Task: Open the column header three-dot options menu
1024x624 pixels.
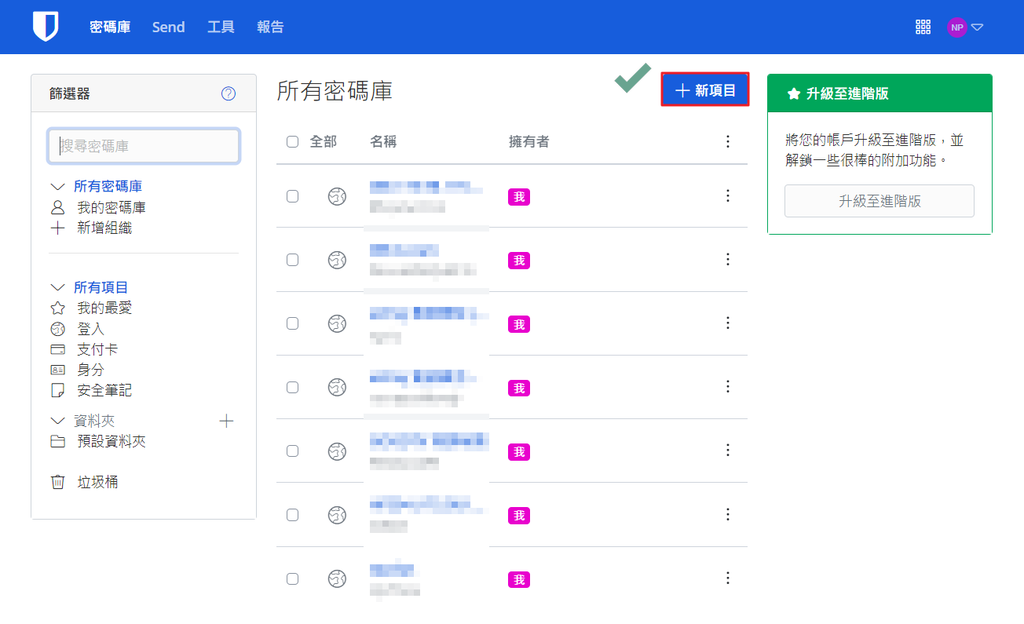Action: [x=728, y=142]
